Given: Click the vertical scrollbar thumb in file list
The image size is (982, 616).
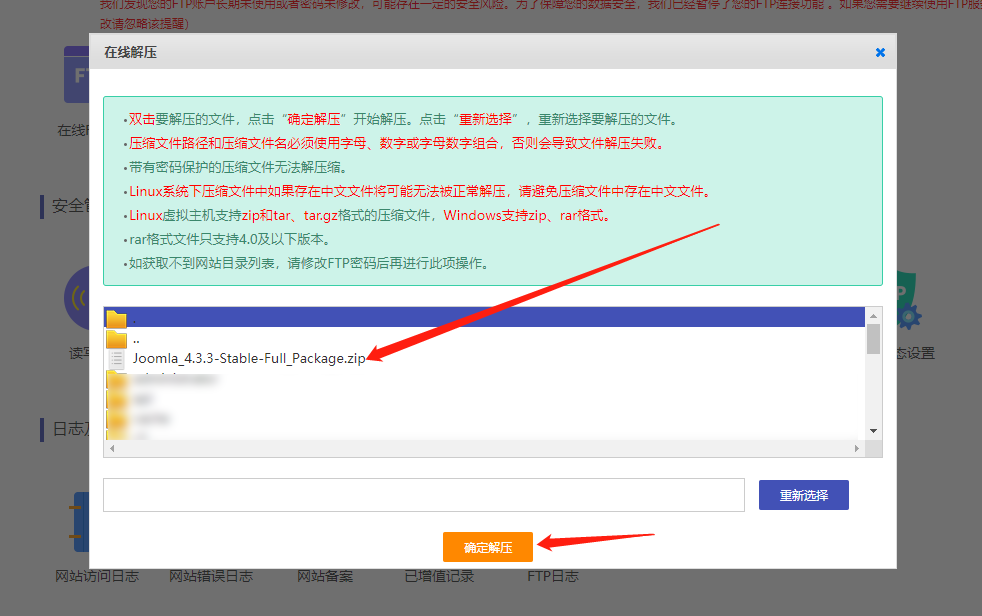Looking at the screenshot, I should 873,339.
